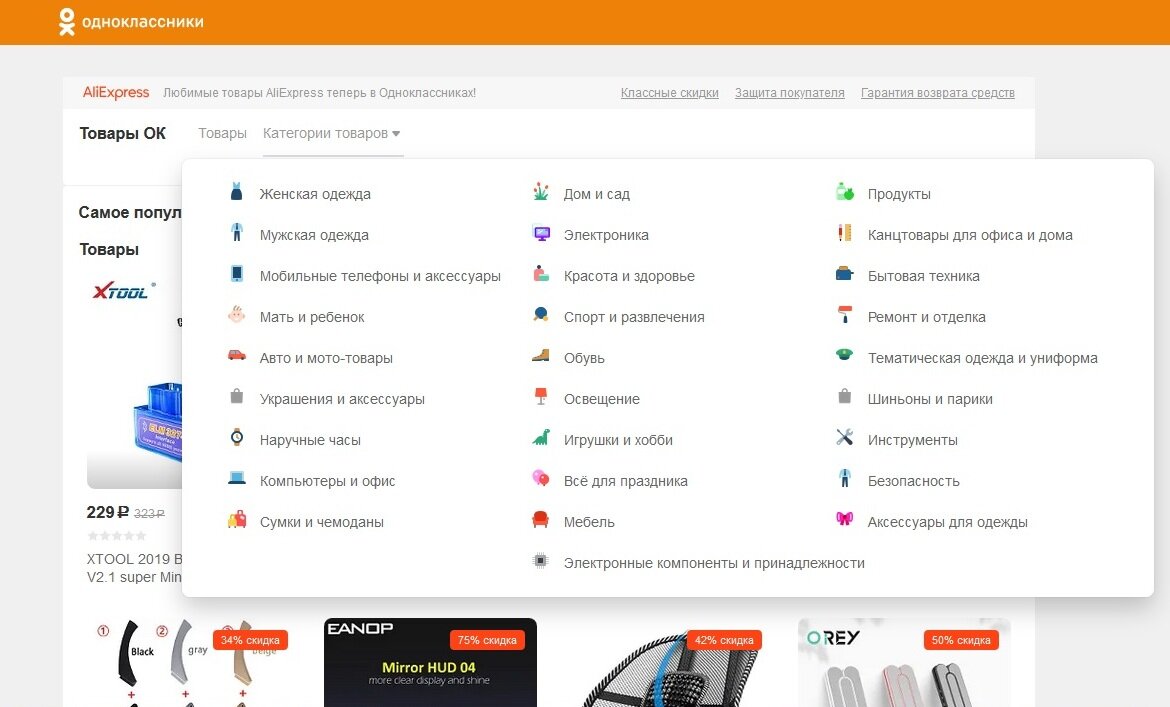Open the Гарантия возврата средств link
The width and height of the screenshot is (1170, 707).
click(x=938, y=93)
